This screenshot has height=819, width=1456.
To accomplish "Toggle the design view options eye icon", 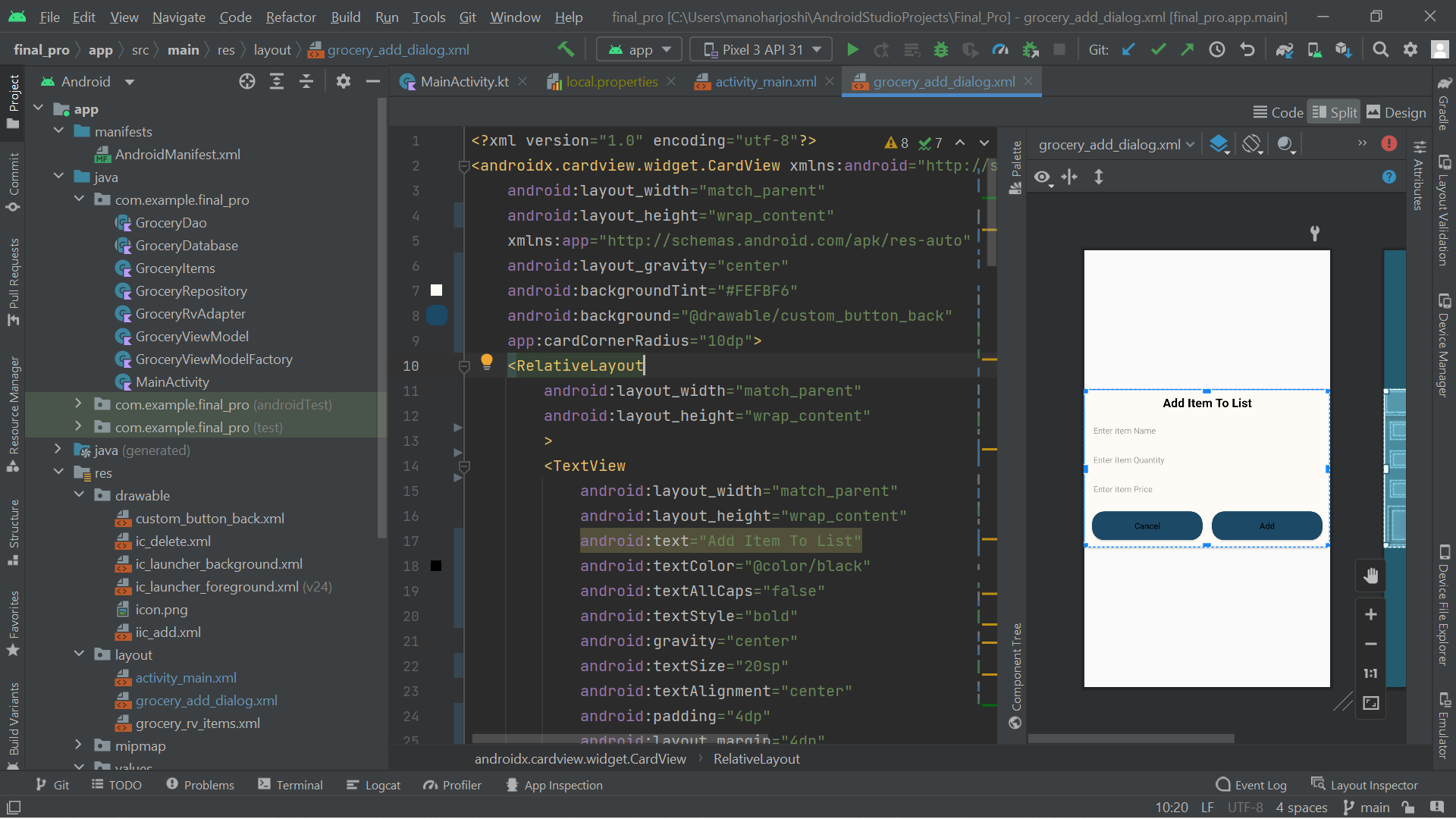I will click(1043, 177).
